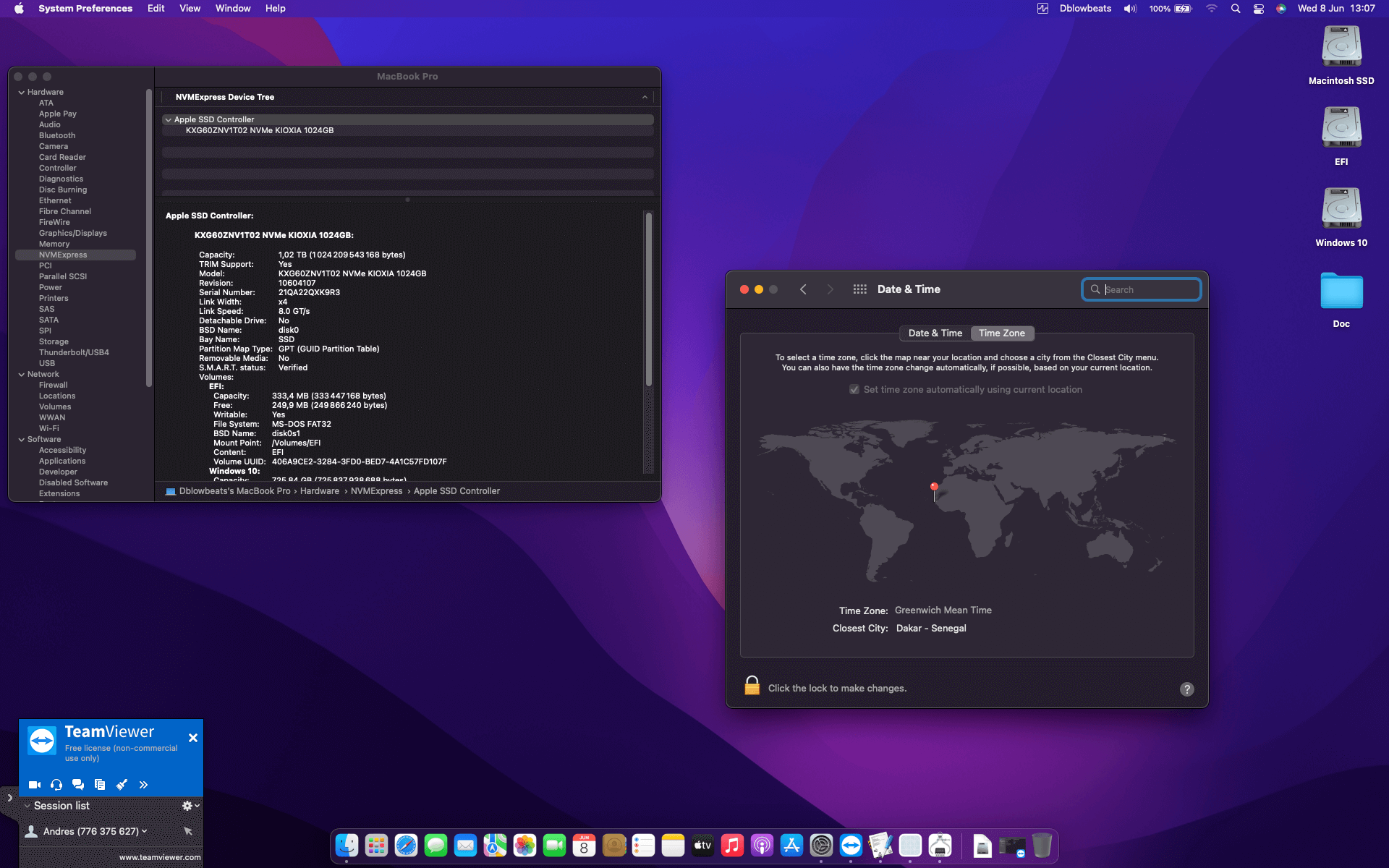Viewport: 1389px width, 868px height.
Task: Switch to the Date & Time tab
Action: click(934, 333)
